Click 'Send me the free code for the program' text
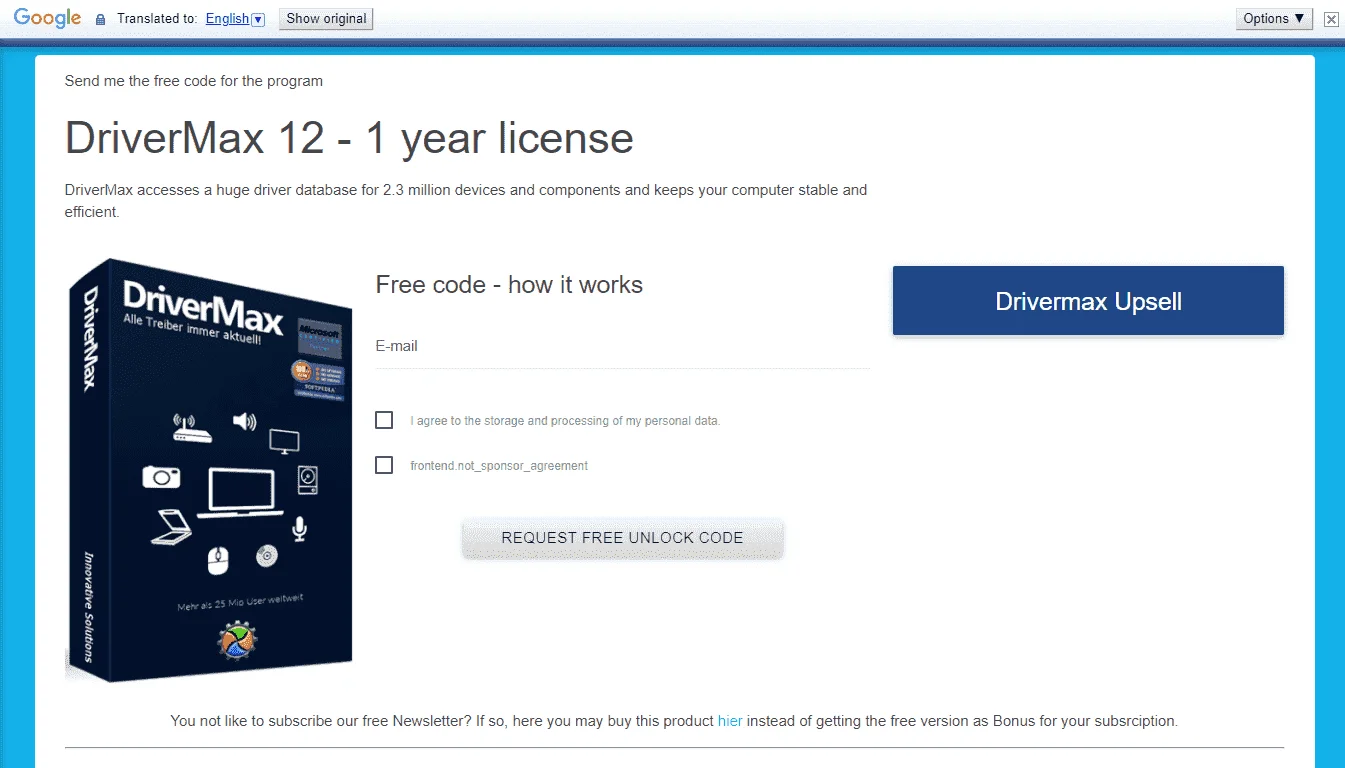Viewport: 1345px width, 768px height. [194, 81]
